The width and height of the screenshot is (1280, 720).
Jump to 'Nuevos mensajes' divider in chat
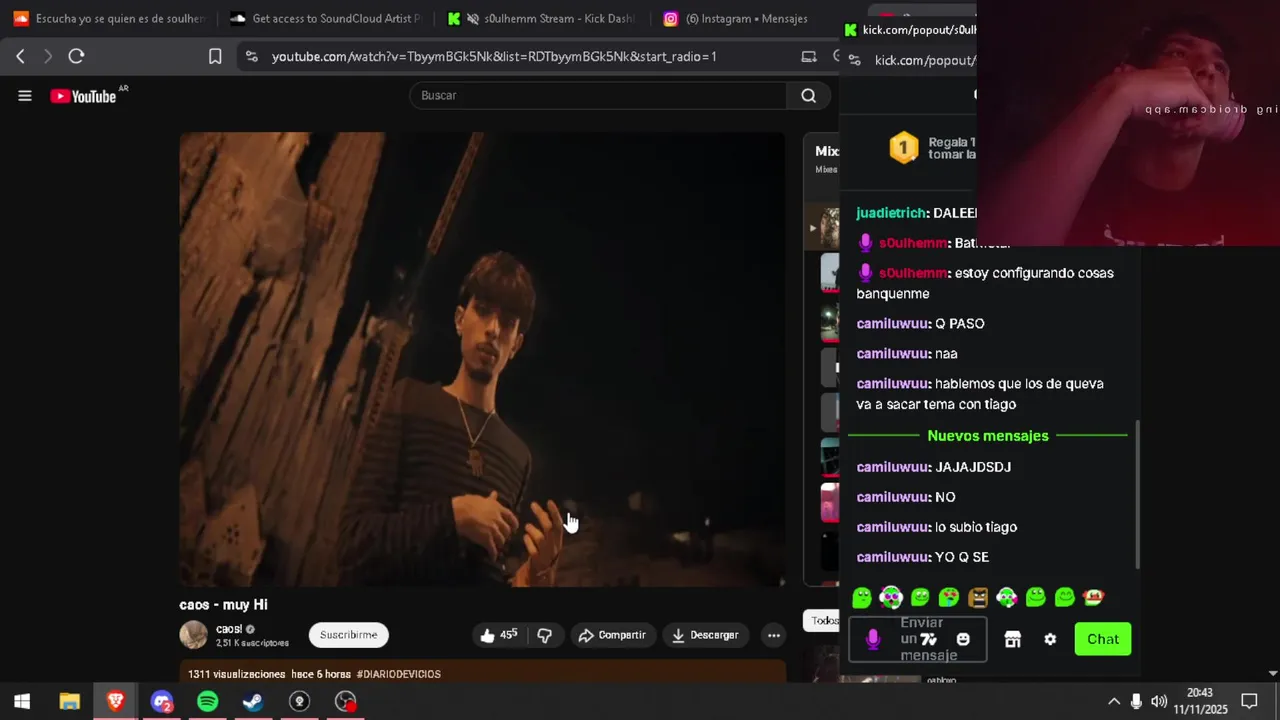coord(988,436)
